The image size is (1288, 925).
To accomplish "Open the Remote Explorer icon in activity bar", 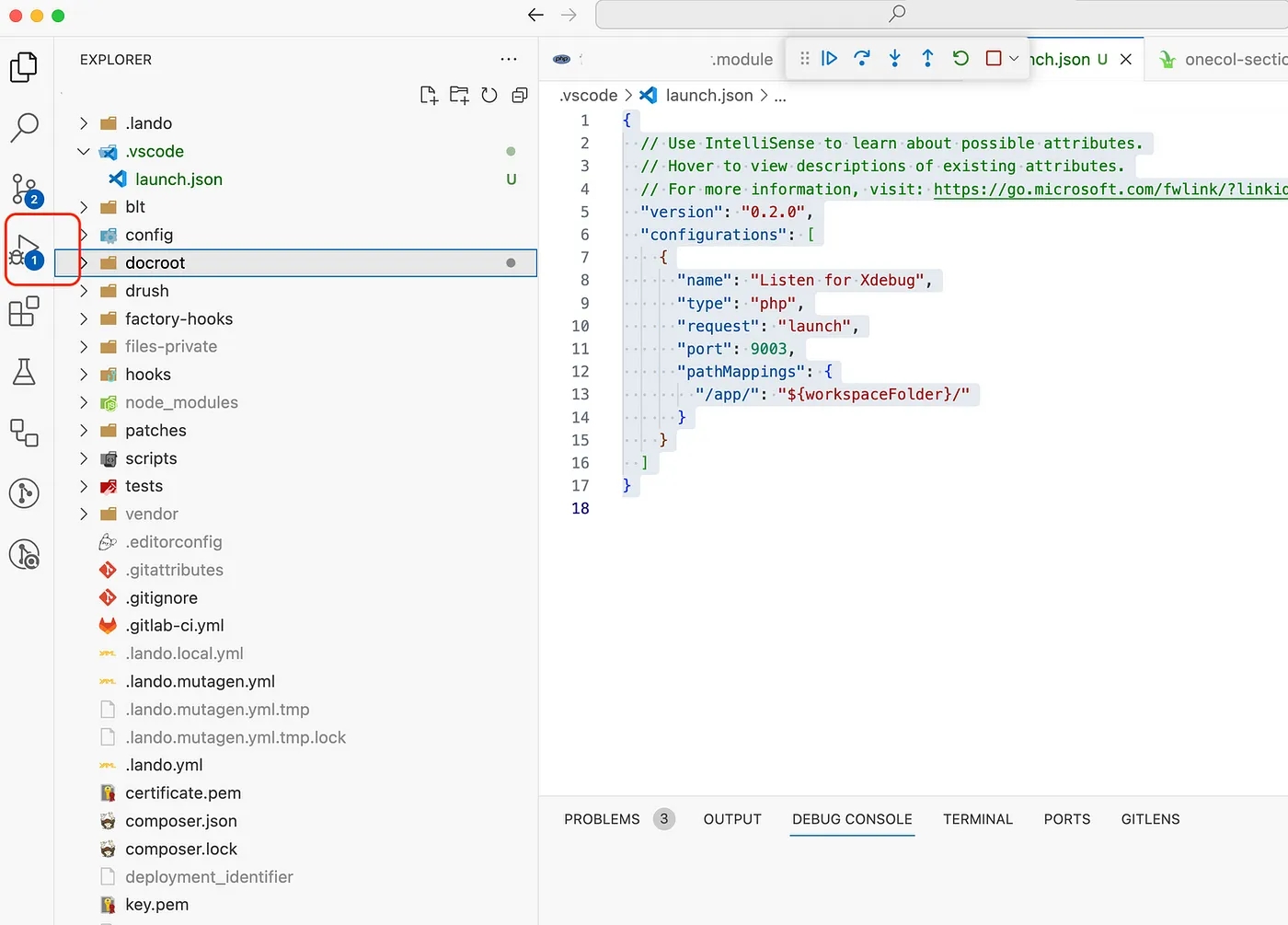I will (24, 433).
